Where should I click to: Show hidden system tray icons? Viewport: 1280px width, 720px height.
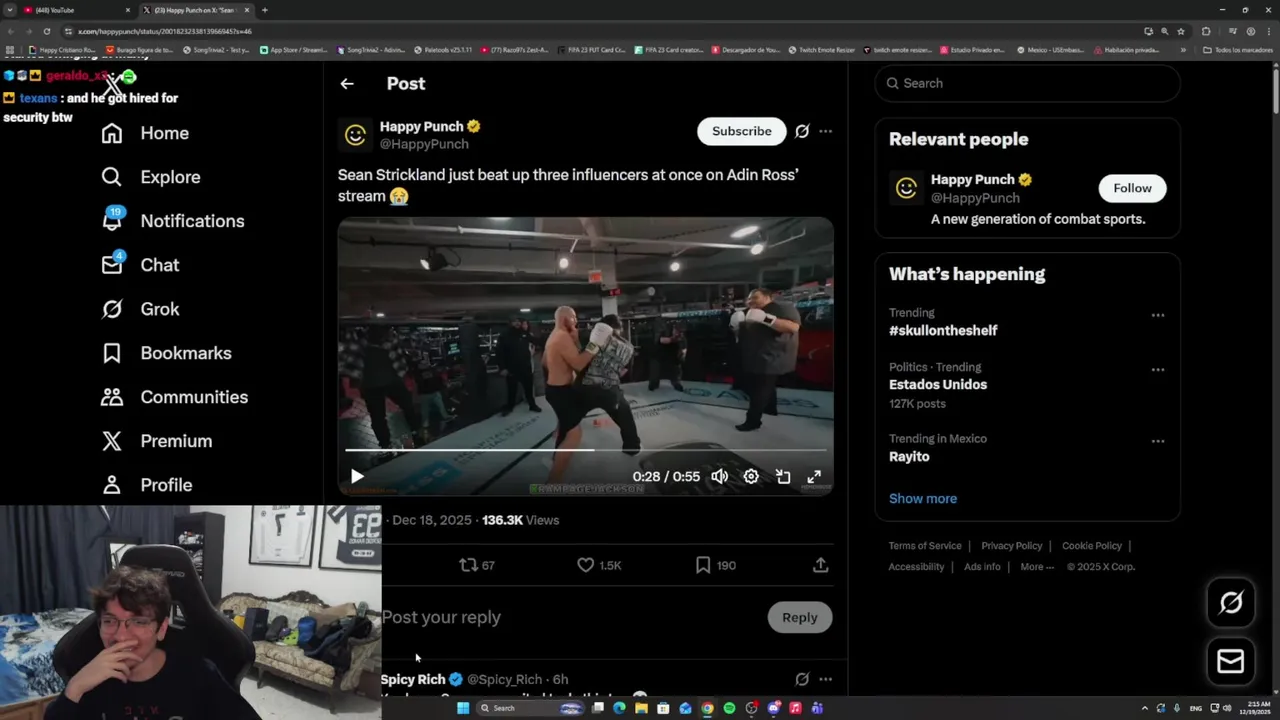point(1145,708)
